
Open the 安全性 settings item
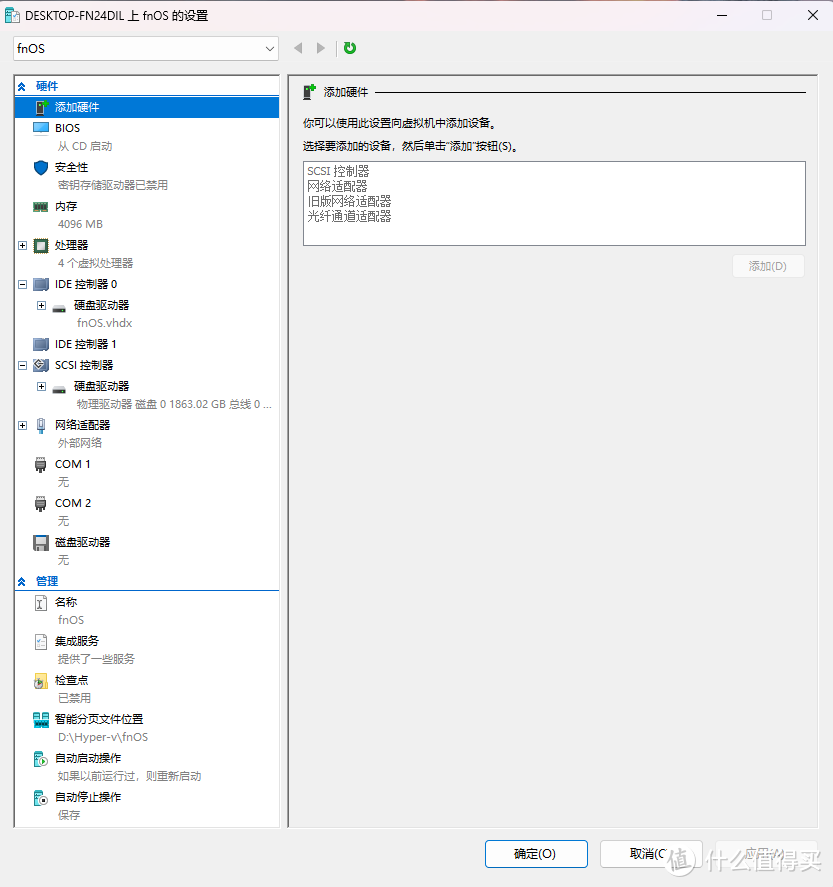coord(71,167)
